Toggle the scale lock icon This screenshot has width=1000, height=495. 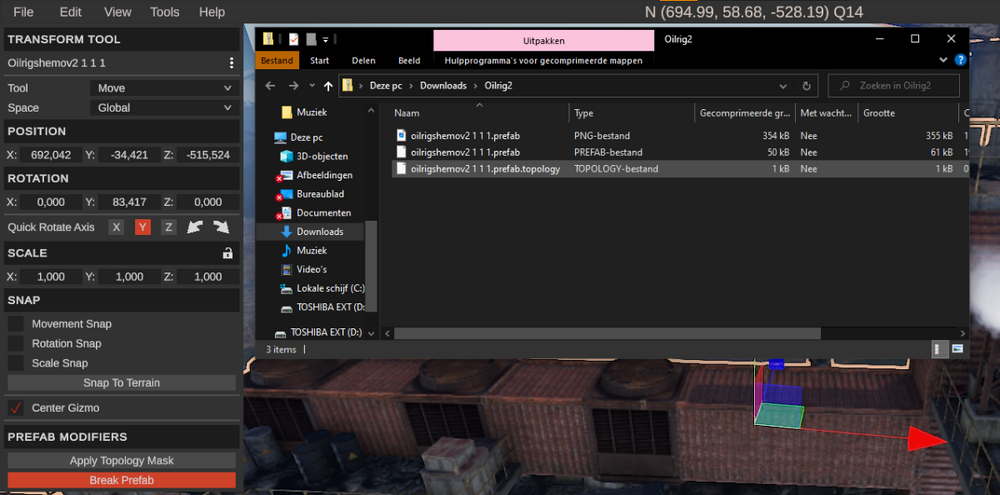[228, 253]
